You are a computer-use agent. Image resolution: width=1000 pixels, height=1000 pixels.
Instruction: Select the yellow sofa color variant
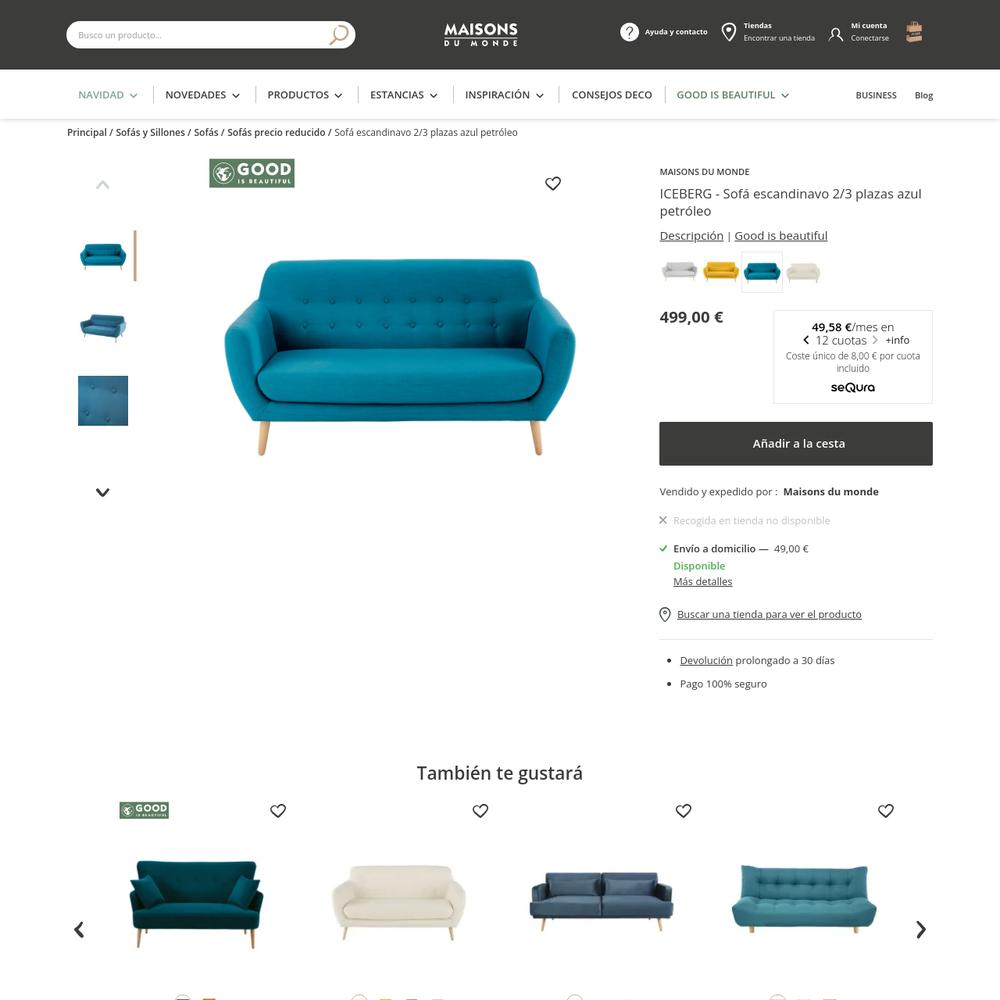[x=721, y=272]
